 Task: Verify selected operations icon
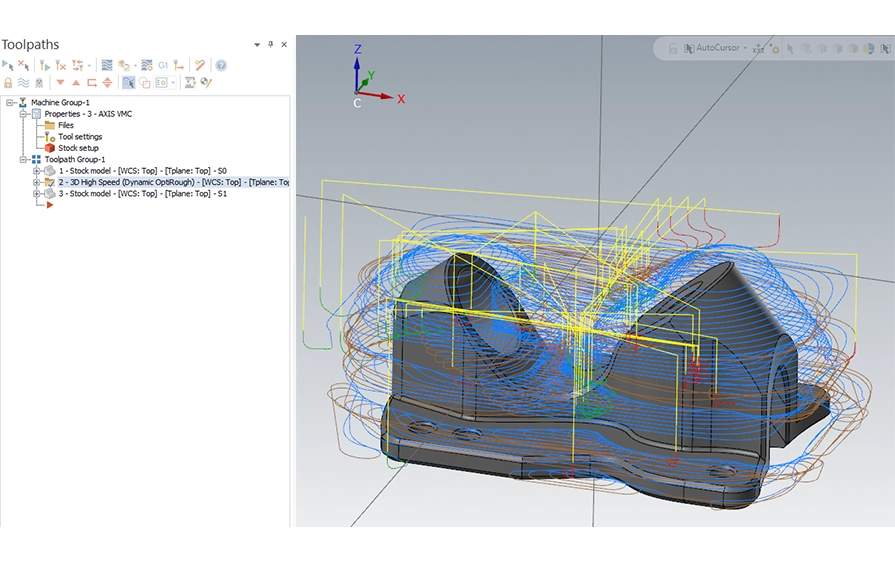124,66
